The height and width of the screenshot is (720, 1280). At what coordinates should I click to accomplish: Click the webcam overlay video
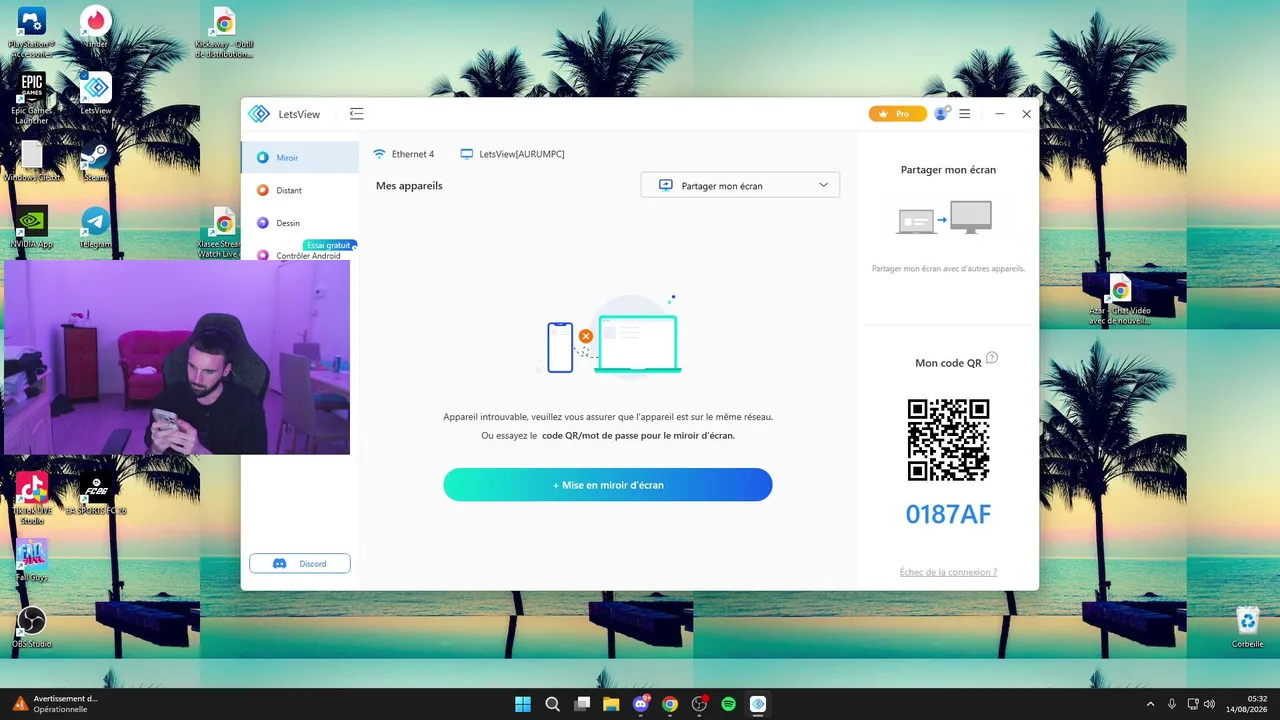click(x=176, y=357)
